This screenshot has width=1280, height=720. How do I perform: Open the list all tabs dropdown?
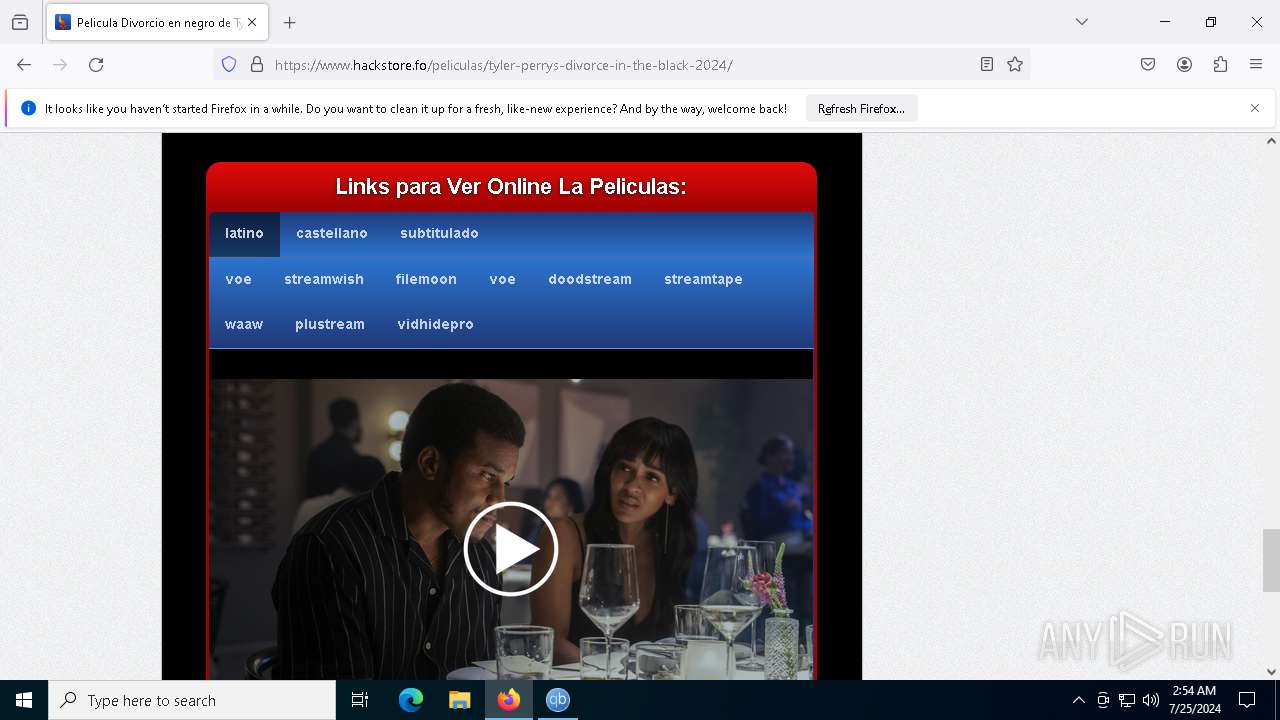click(1082, 22)
